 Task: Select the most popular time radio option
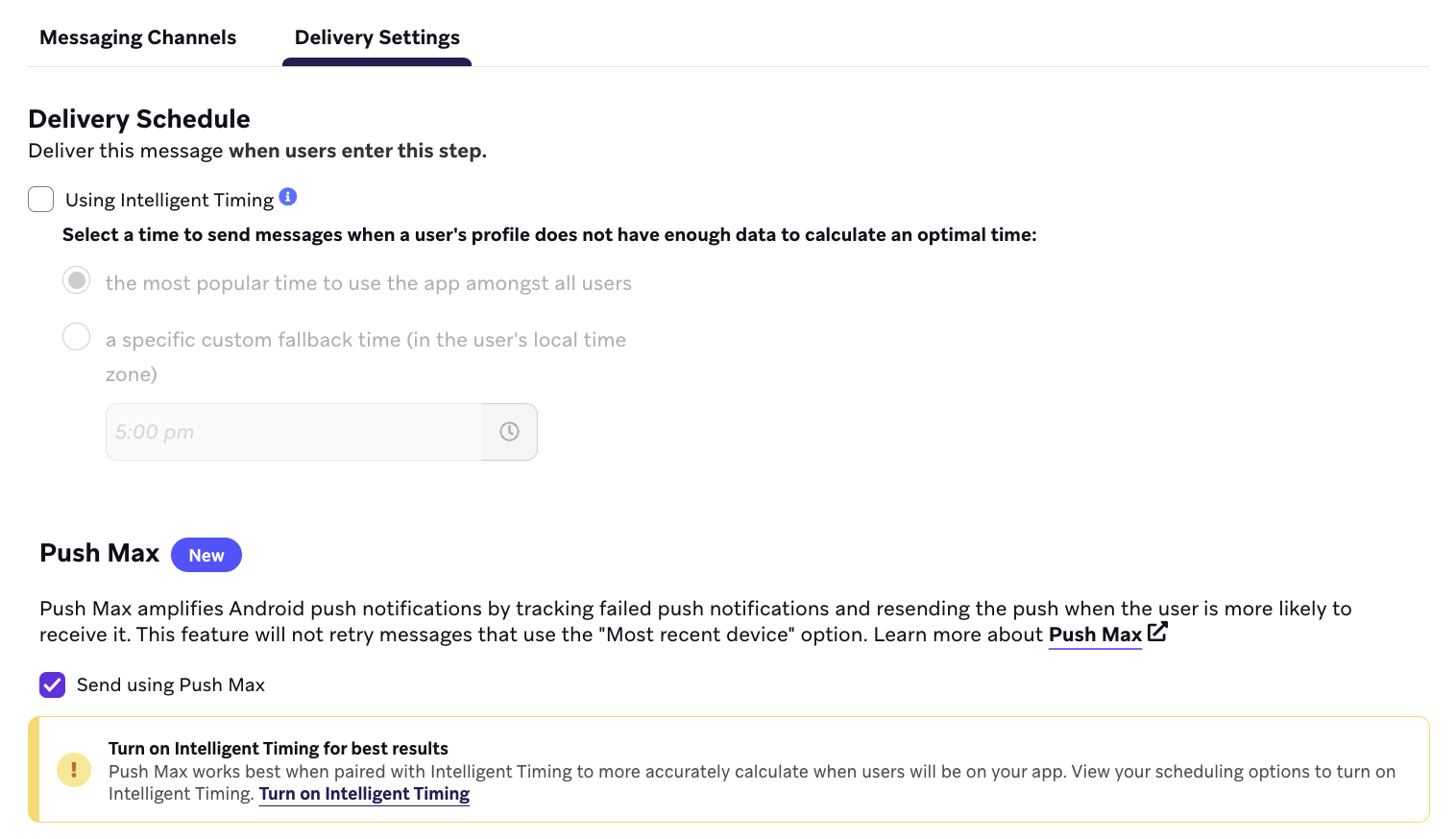[x=76, y=279]
